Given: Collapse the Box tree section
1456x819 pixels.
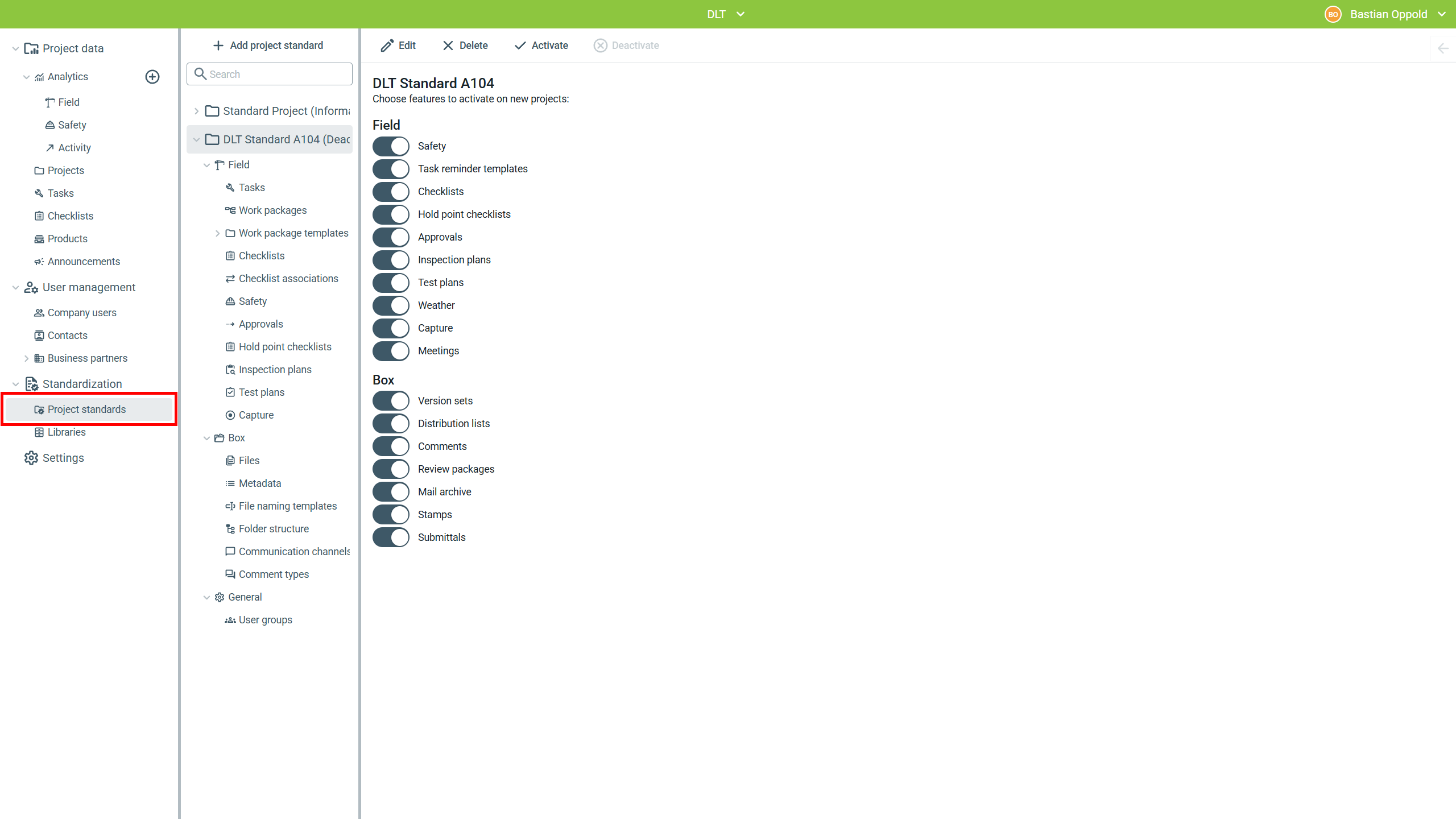Looking at the screenshot, I should point(207,438).
